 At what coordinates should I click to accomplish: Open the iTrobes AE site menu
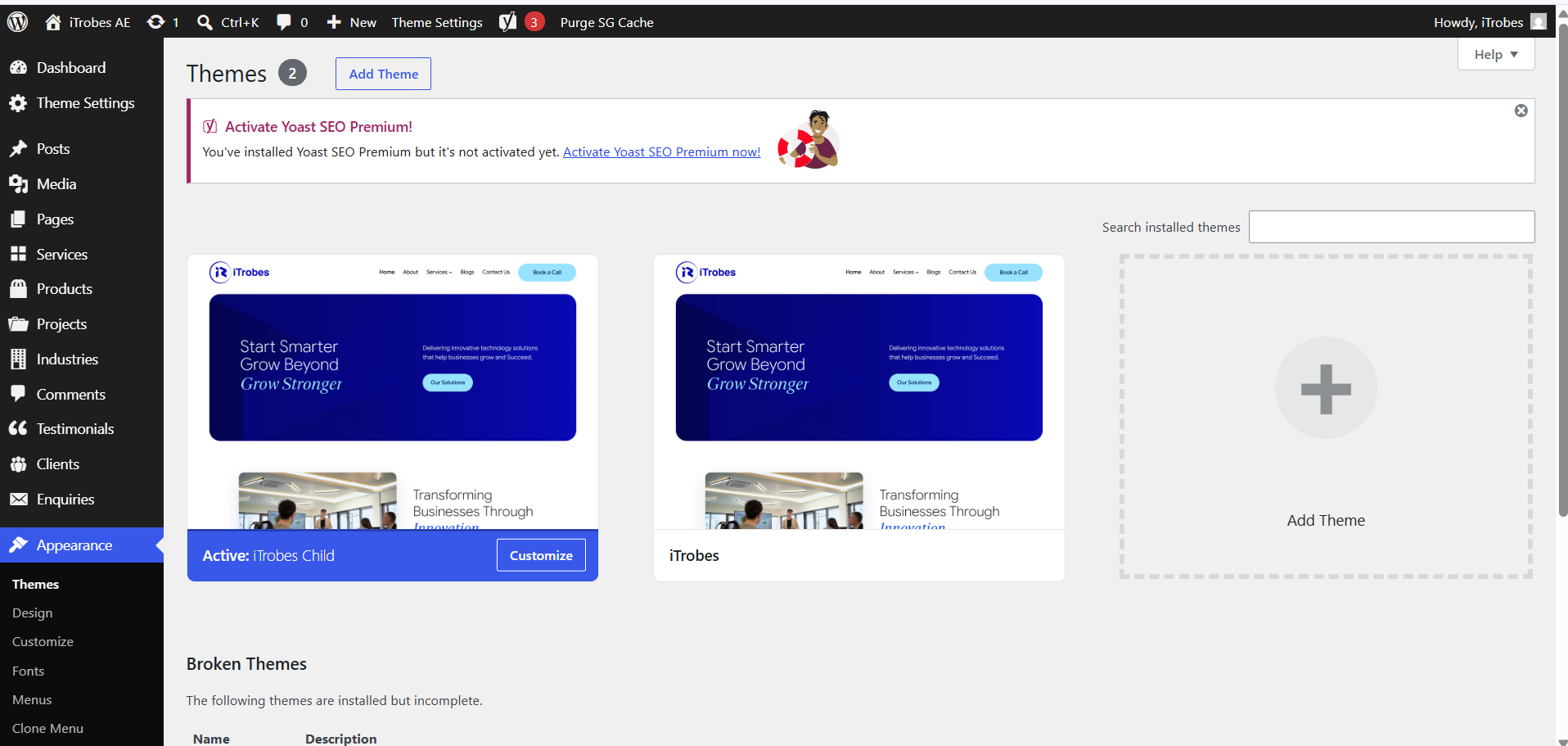pyautogui.click(x=88, y=22)
